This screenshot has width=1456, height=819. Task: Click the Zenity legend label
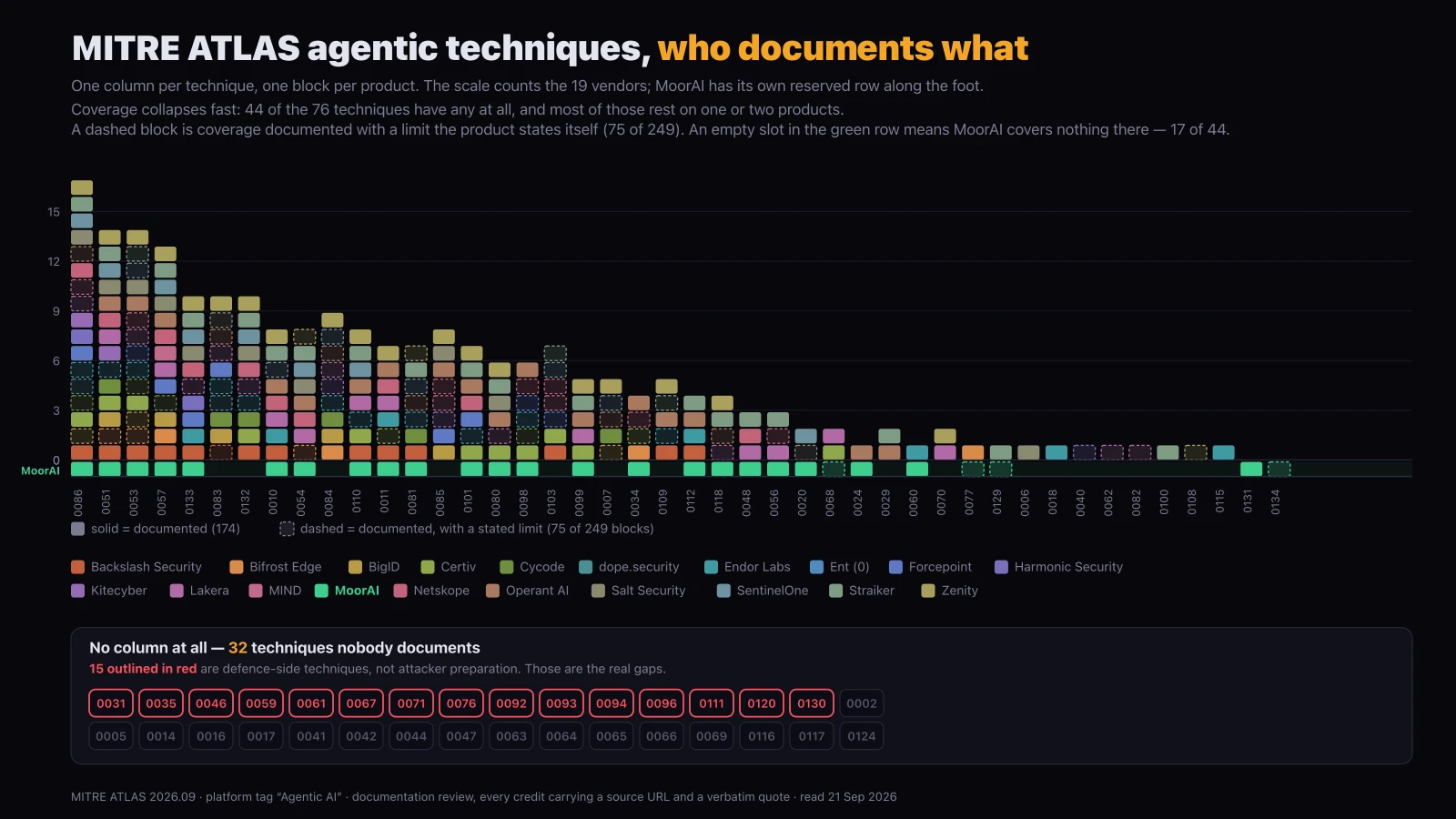(x=960, y=591)
